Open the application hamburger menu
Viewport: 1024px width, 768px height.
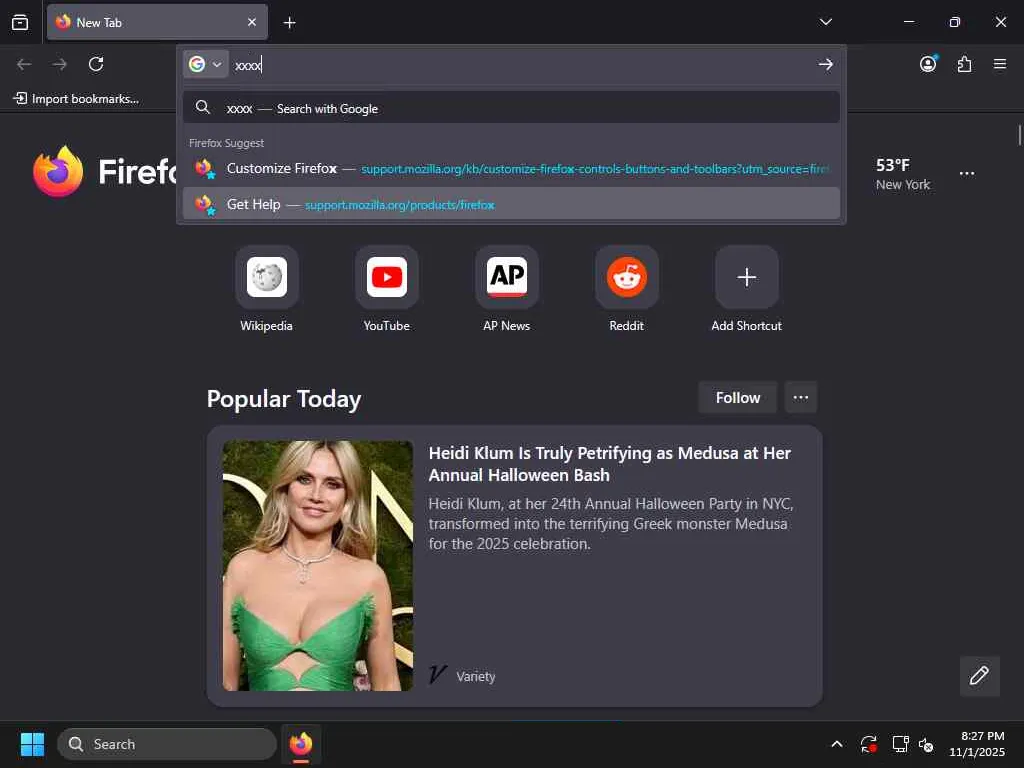[1000, 64]
